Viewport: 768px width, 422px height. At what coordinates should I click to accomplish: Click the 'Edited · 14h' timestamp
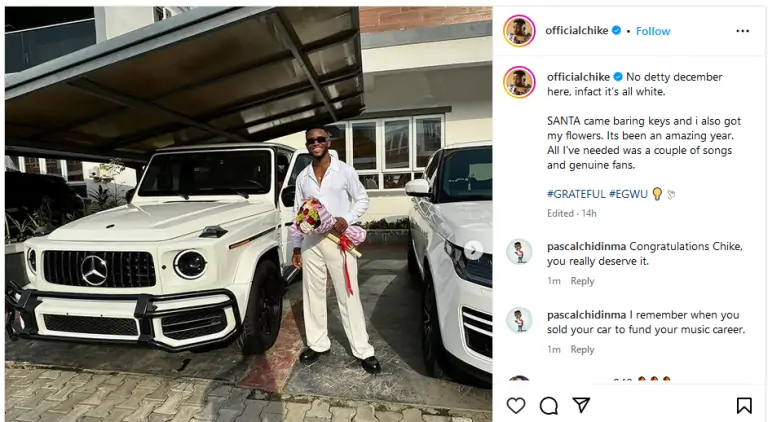click(x=573, y=213)
